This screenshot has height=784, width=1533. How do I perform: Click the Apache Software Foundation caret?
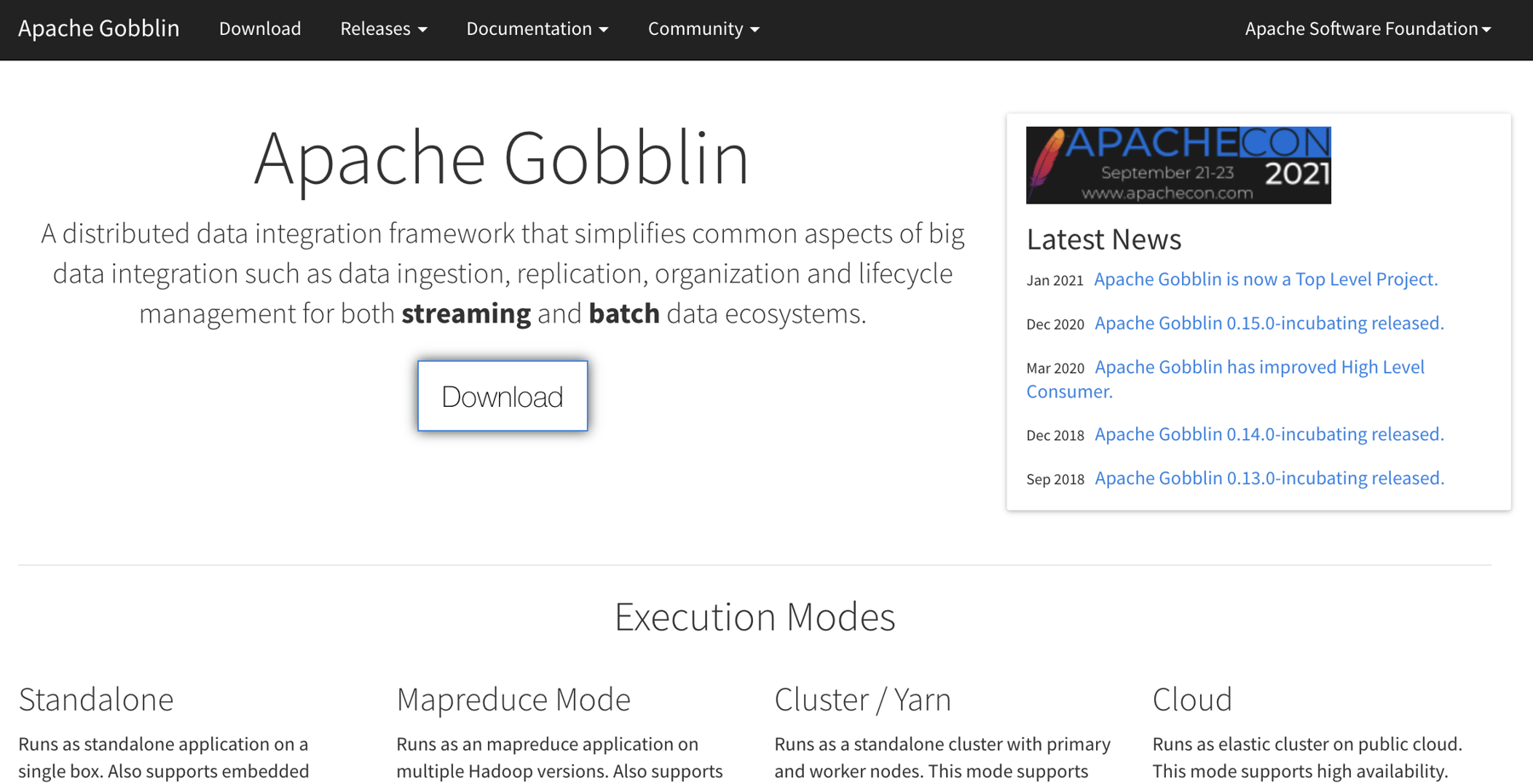[1487, 30]
